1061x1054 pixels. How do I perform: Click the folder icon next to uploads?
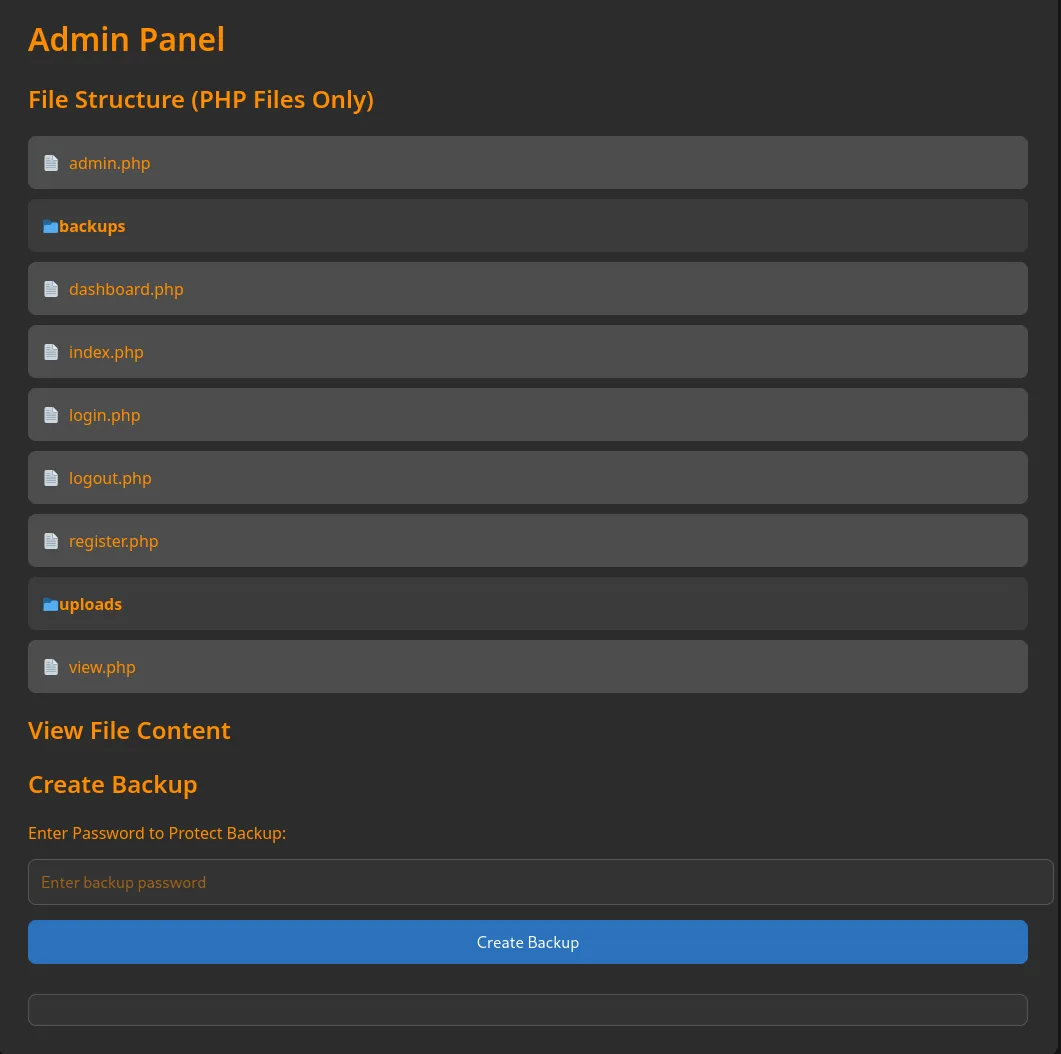click(x=50, y=604)
